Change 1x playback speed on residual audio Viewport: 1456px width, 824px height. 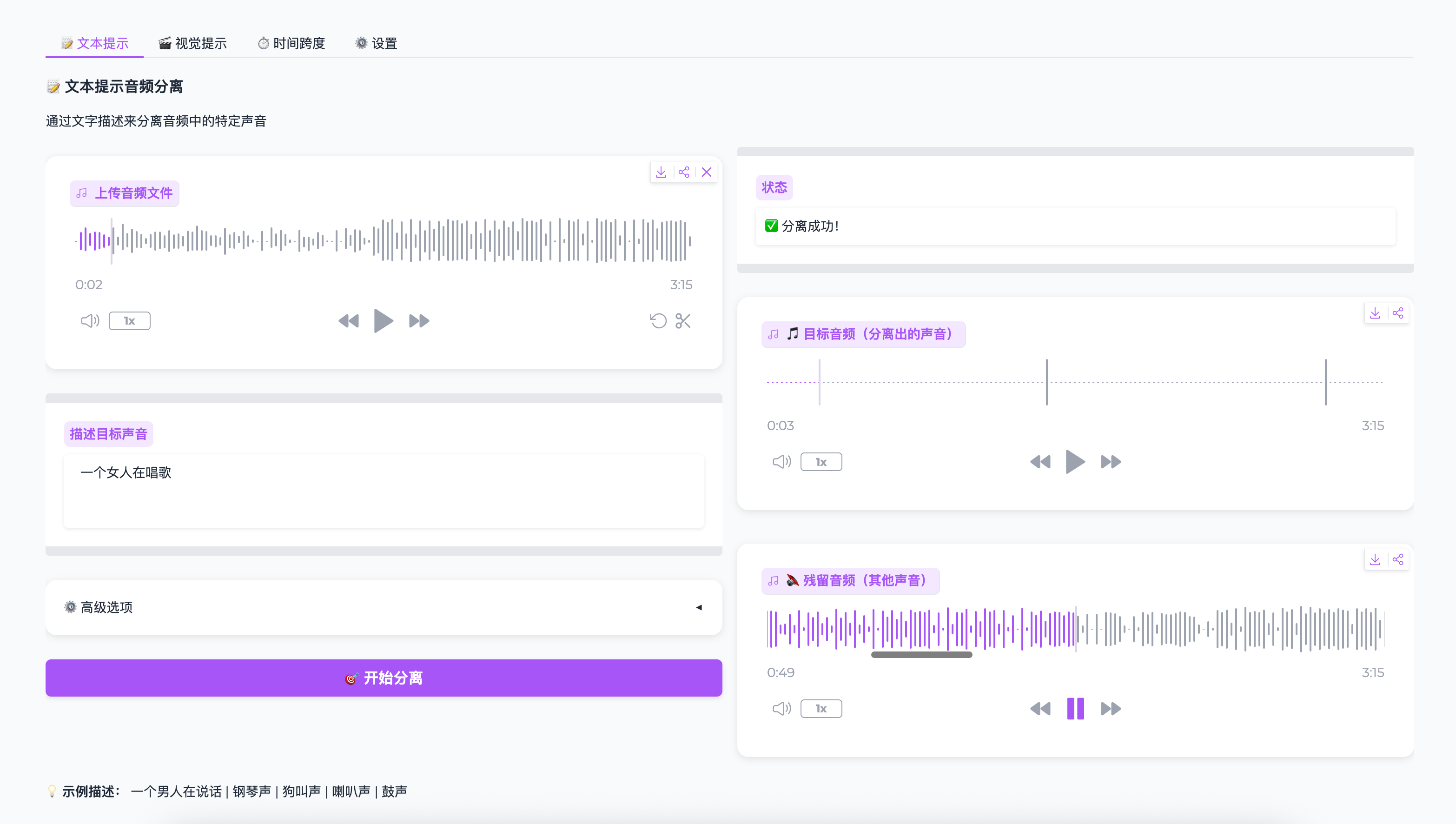pyautogui.click(x=821, y=709)
